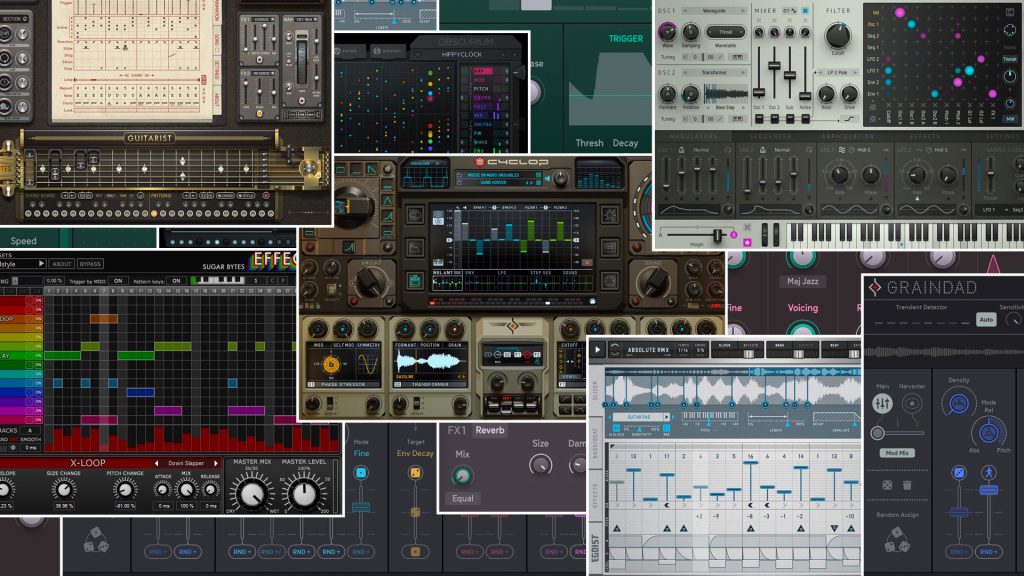This screenshot has width=1024, height=576.
Task: Click the single dice icon beside trash
Action: coord(887,485)
